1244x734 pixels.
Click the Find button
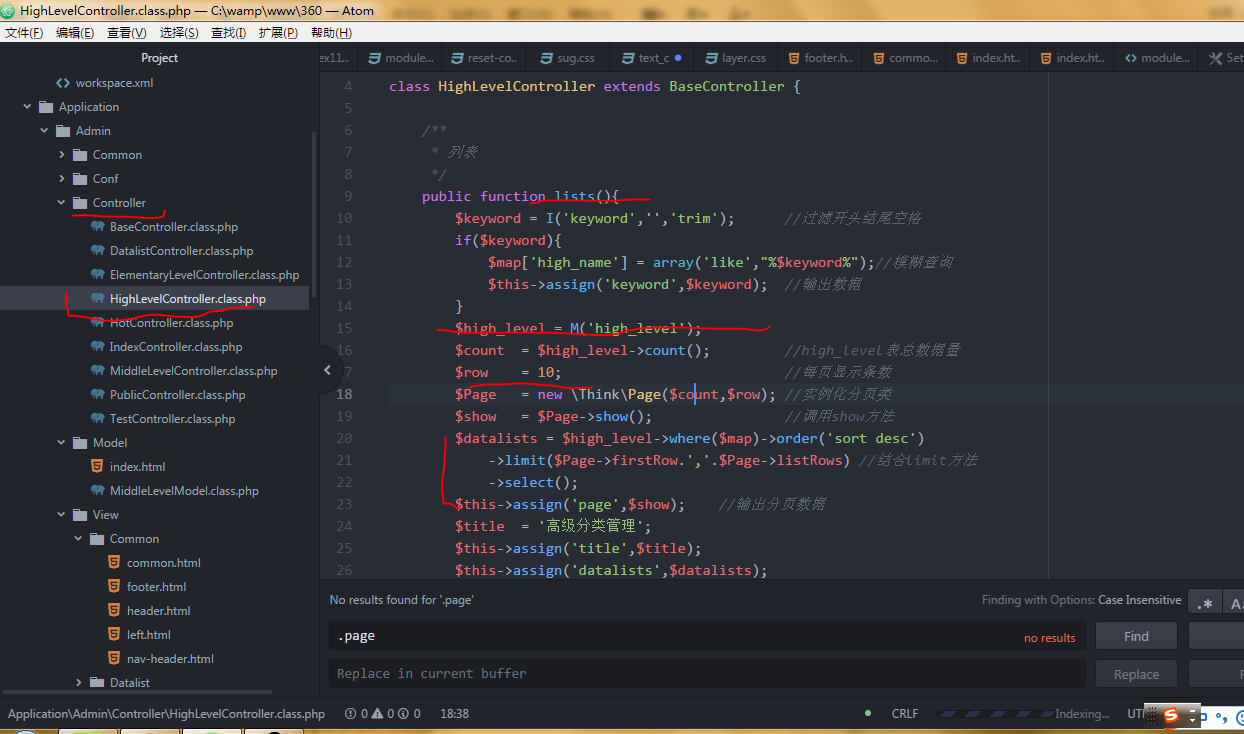(x=1136, y=636)
